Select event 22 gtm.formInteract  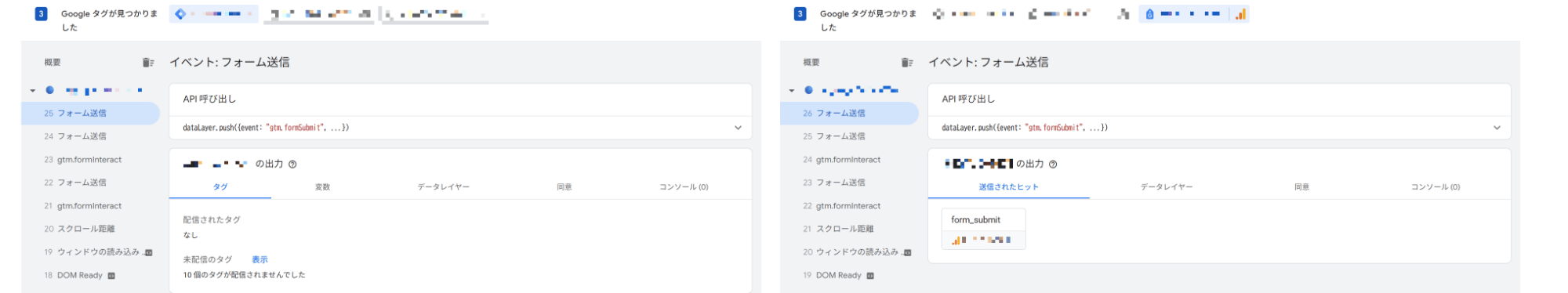pyautogui.click(x=849, y=206)
